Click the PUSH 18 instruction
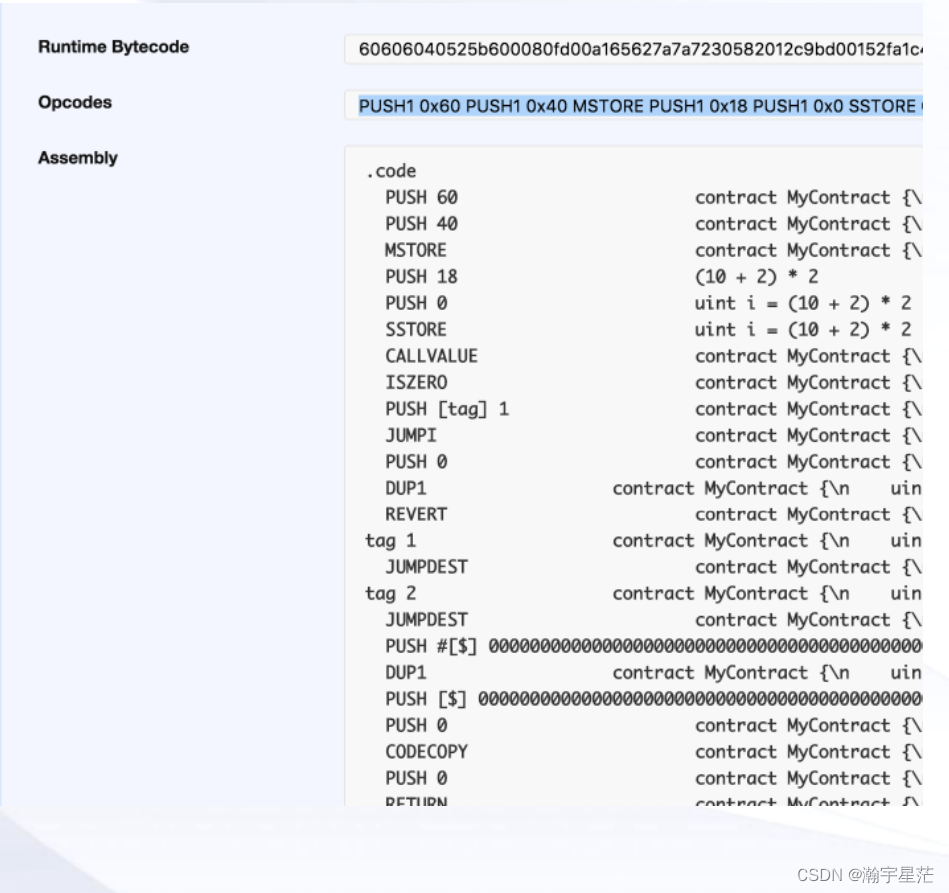Image resolution: width=949 pixels, height=893 pixels. point(422,277)
